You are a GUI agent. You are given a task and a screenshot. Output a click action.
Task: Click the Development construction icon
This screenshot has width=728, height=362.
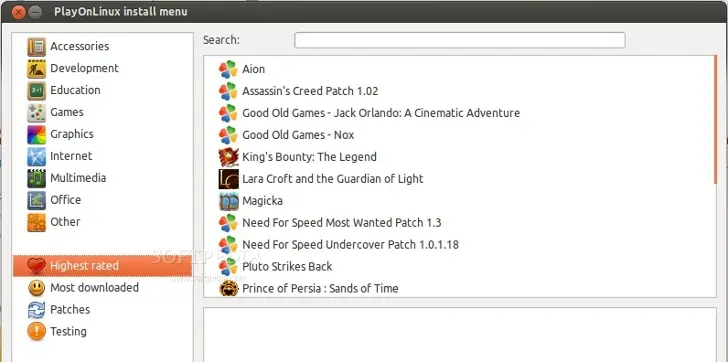click(x=36, y=69)
